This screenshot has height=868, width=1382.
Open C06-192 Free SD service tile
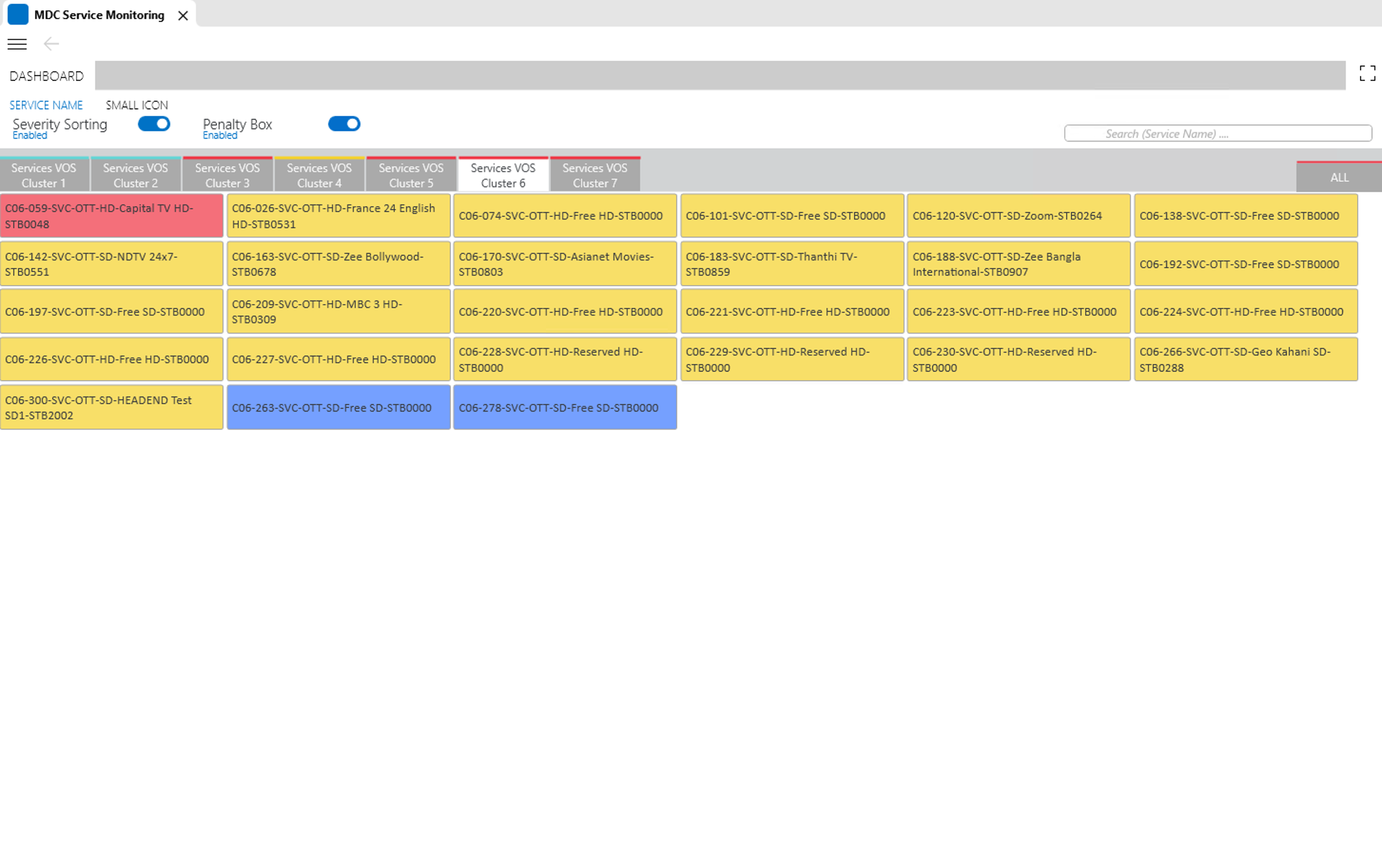point(1246,264)
